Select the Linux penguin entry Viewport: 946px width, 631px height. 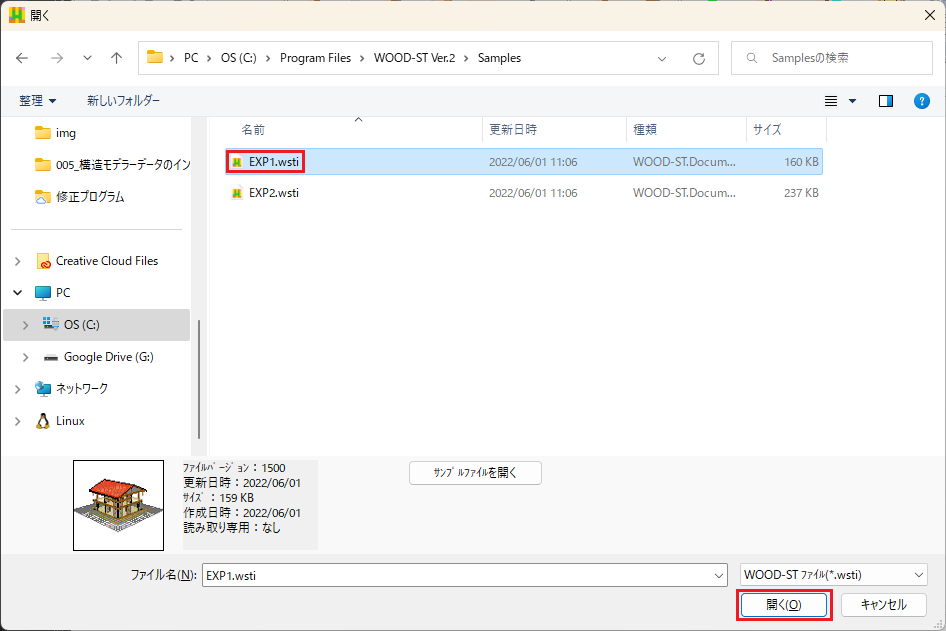tap(70, 421)
